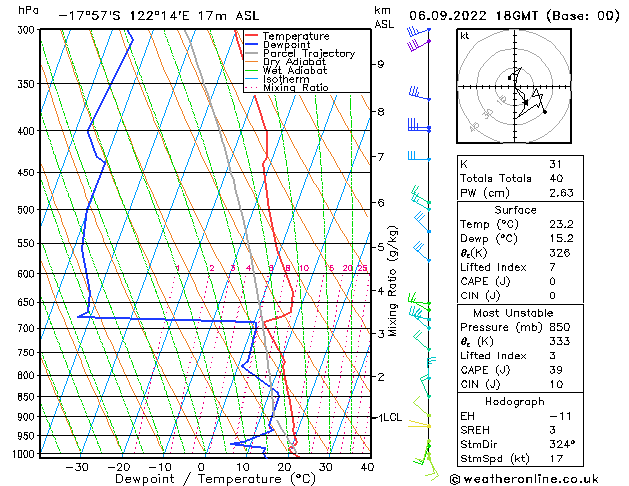The image size is (629, 486).
Task: Click the '5' km altitude label
Action: point(380,247)
